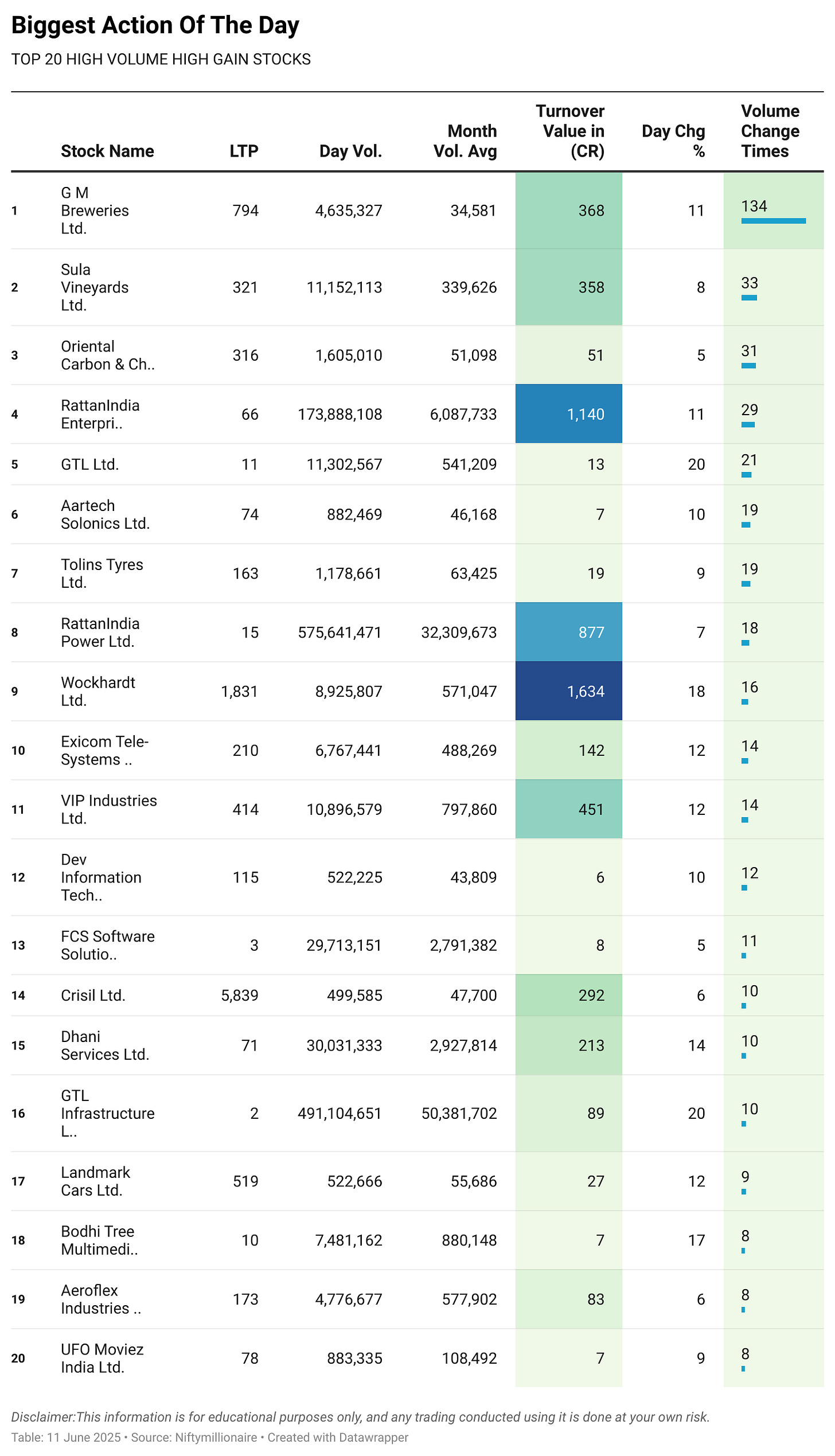Click month average volume 50,381,702
835x1456 pixels.
click(x=459, y=1113)
